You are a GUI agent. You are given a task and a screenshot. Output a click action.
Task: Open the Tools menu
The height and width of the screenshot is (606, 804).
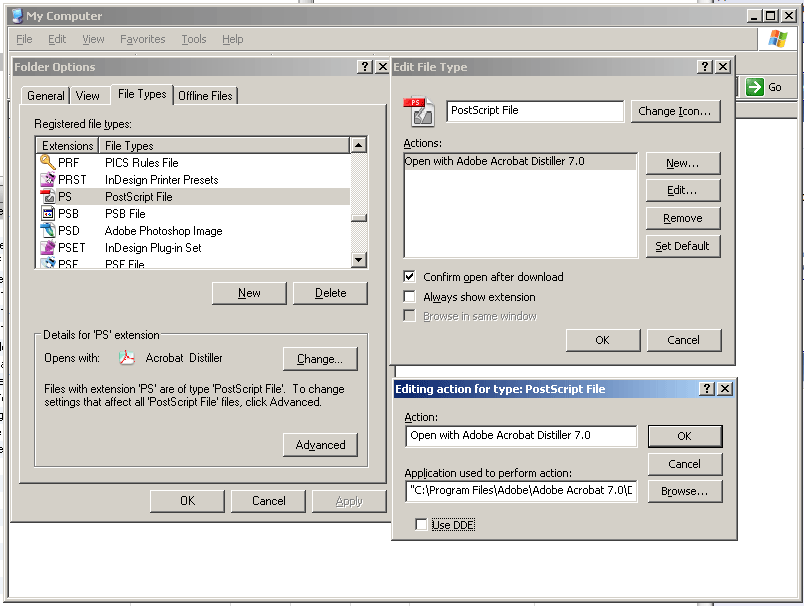pos(194,39)
